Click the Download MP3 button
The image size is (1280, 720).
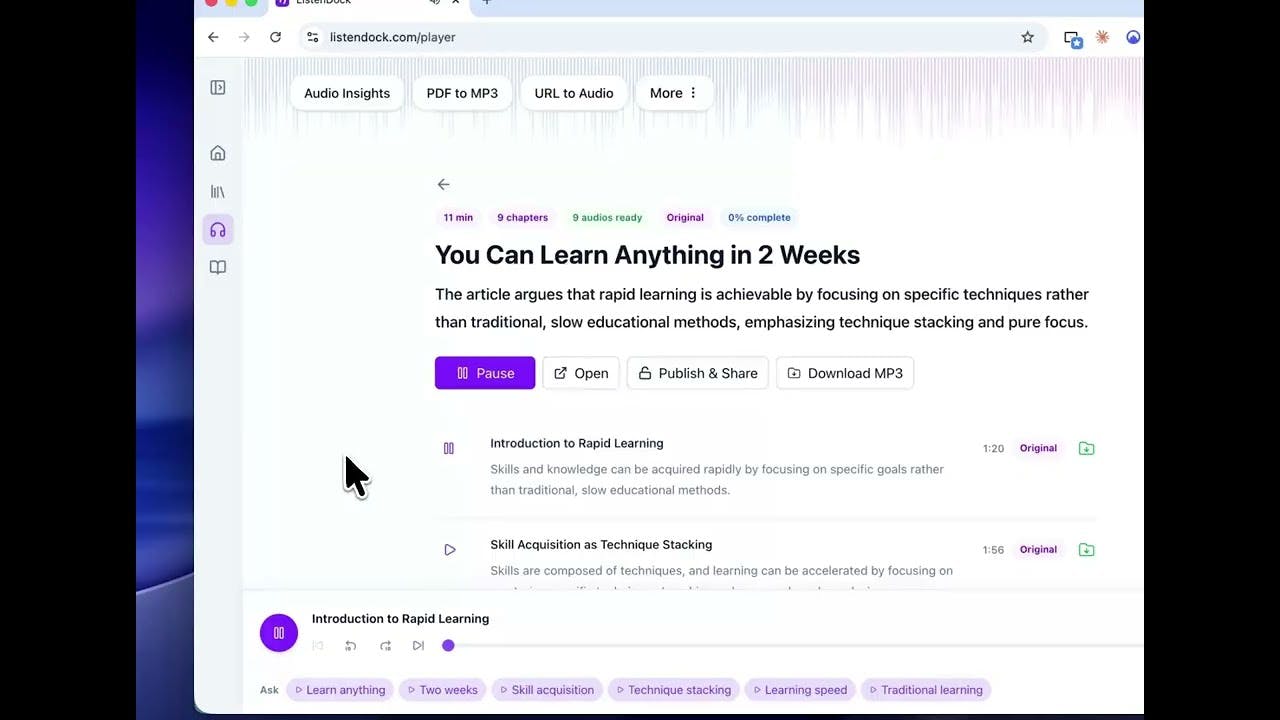[x=845, y=373]
